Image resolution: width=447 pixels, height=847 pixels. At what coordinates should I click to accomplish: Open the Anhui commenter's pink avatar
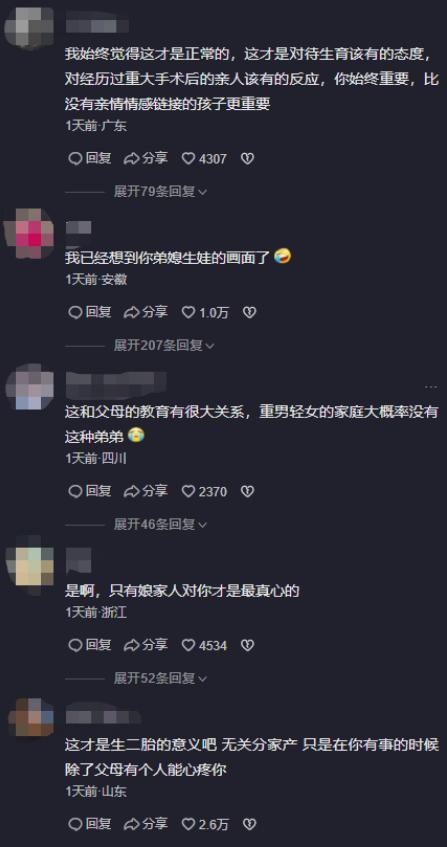(x=30, y=233)
